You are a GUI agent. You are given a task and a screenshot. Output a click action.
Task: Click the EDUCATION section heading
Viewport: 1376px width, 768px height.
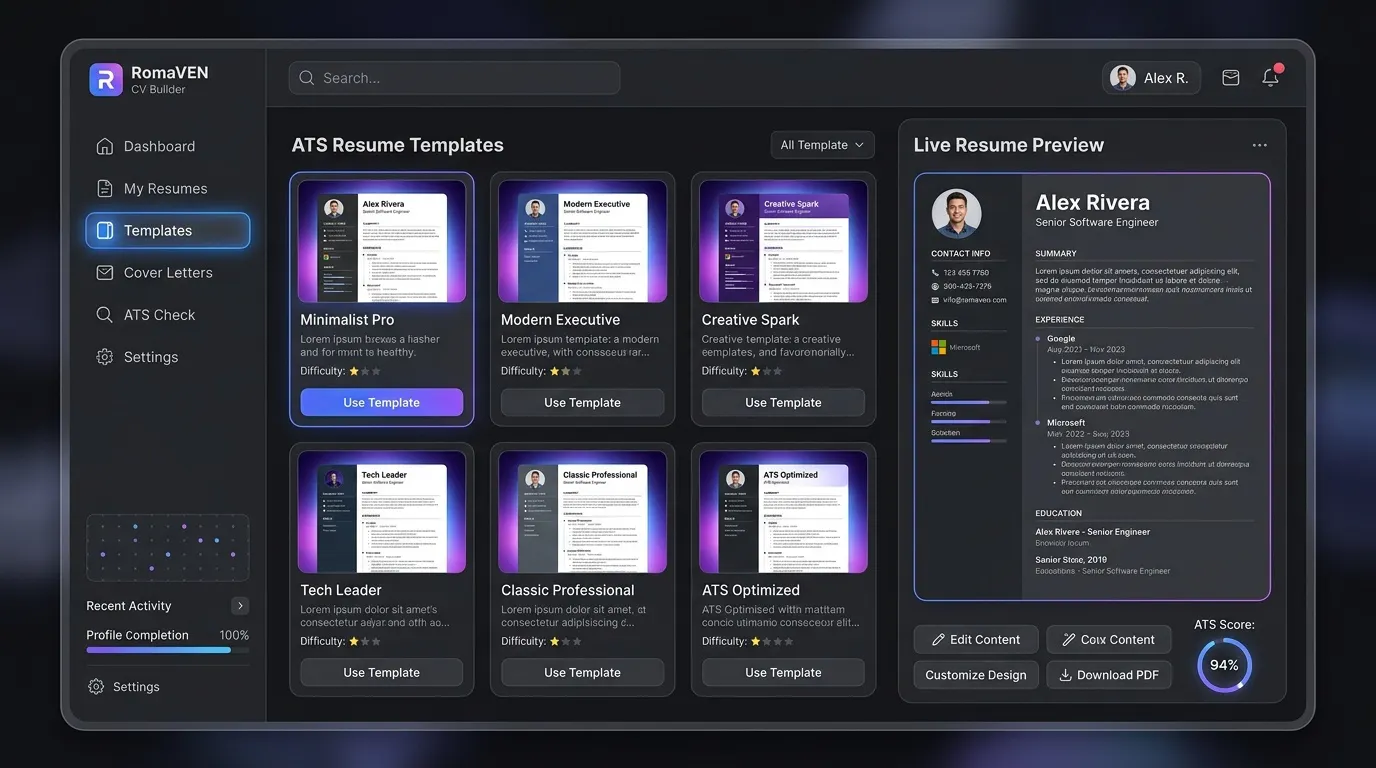1058,513
